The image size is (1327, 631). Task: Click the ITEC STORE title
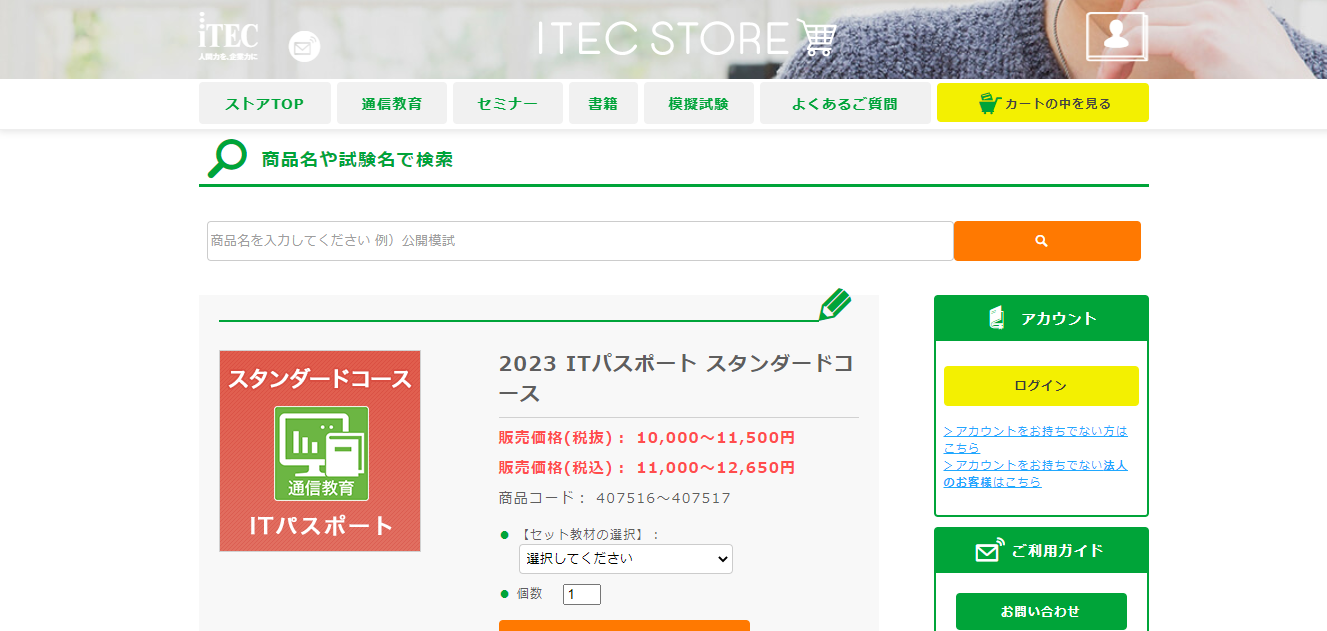pos(663,38)
